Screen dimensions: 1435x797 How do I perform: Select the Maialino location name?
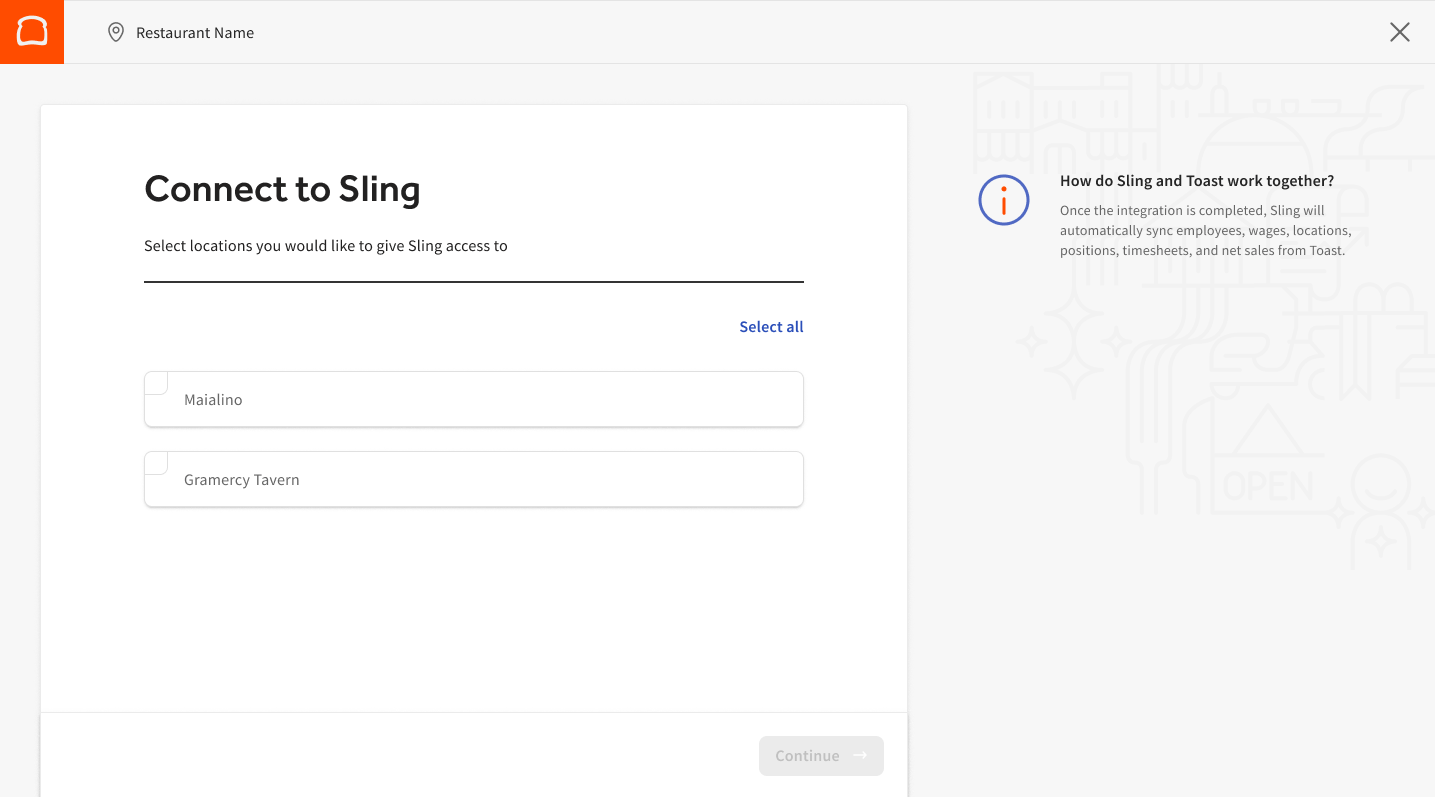[x=213, y=400]
